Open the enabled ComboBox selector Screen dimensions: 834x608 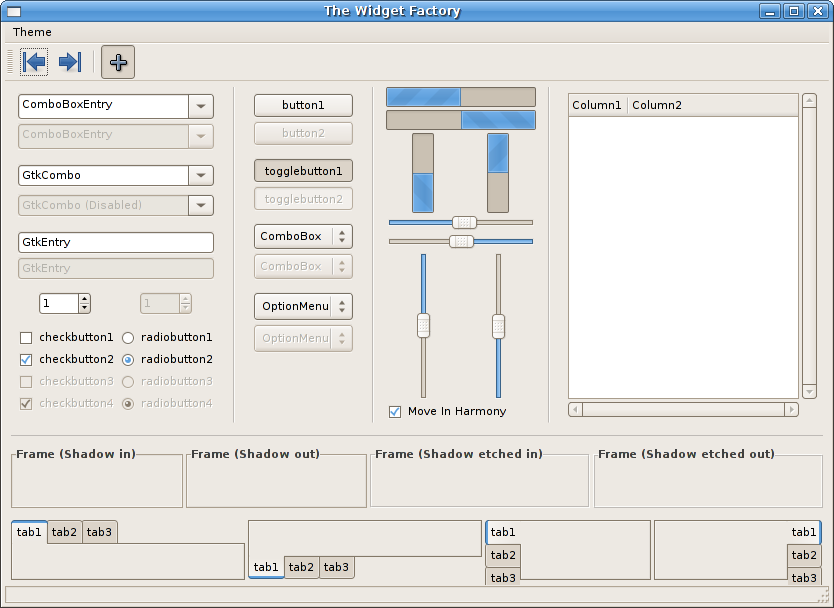[303, 236]
